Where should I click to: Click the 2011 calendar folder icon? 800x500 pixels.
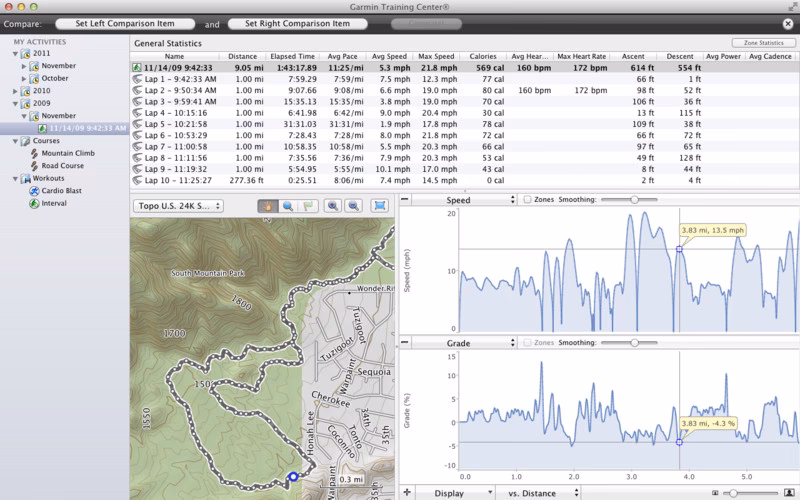[x=26, y=53]
